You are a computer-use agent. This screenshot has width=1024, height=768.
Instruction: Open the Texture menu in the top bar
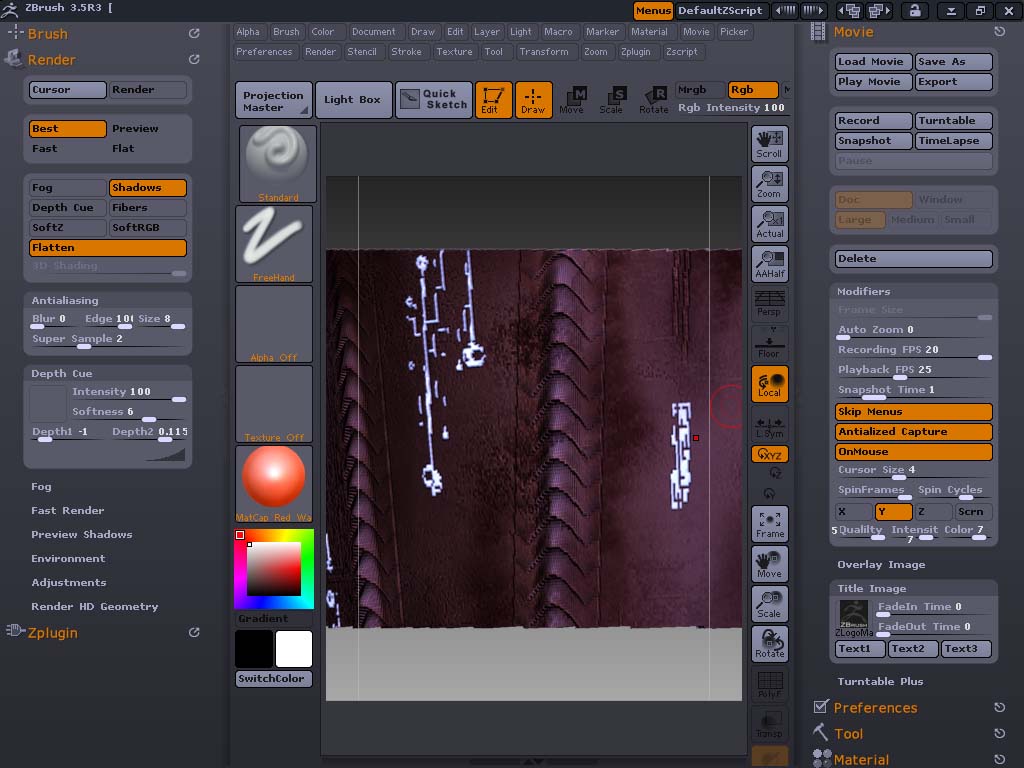pyautogui.click(x=455, y=51)
